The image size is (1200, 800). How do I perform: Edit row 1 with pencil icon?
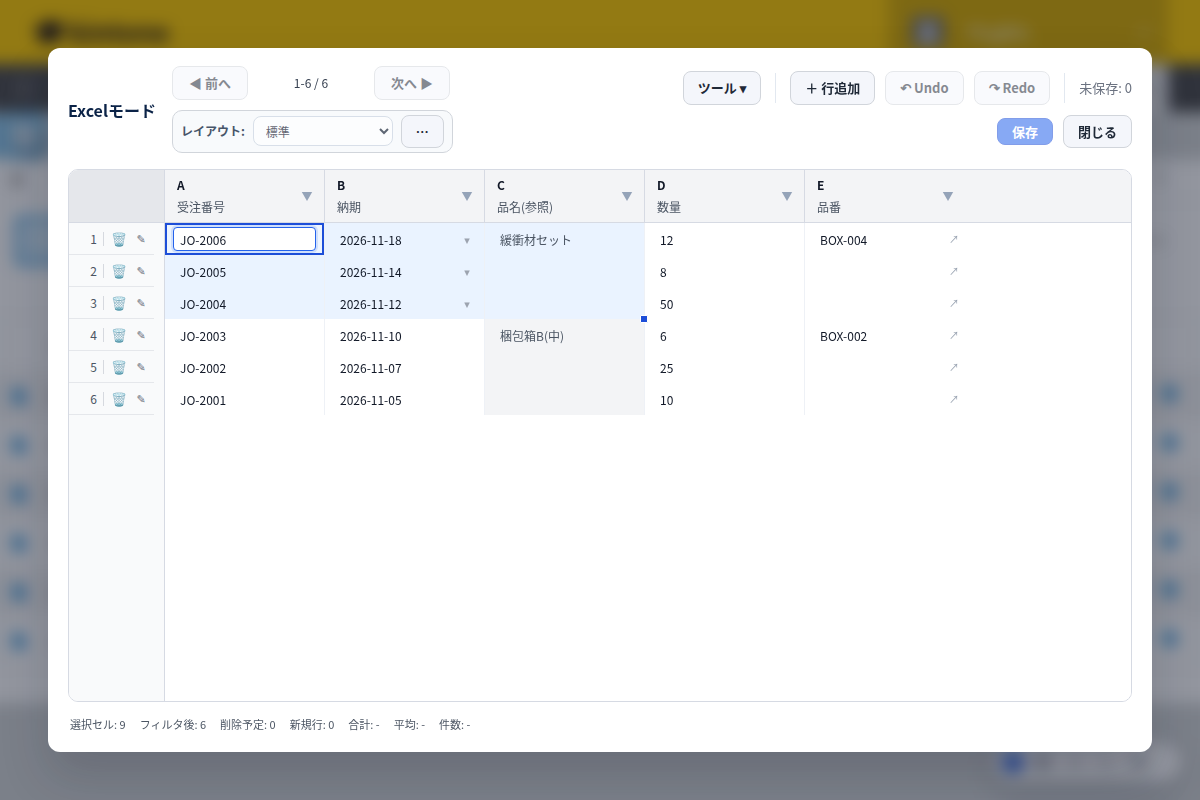click(141, 240)
